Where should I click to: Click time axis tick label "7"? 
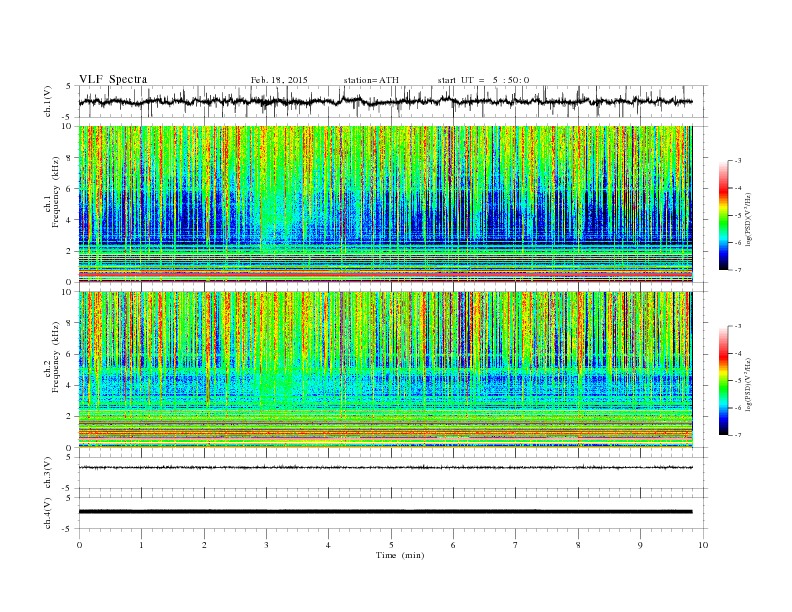[x=516, y=545]
